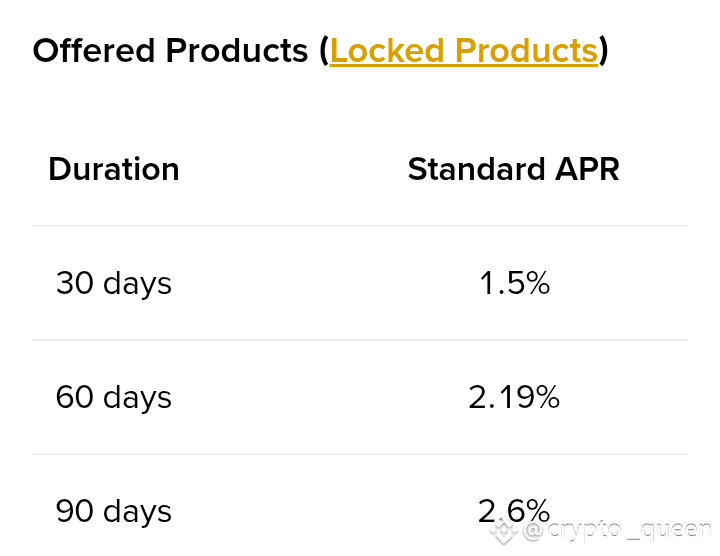Screen dimensions: 720x556
Task: Click the word APR in the column header
Action: pos(587,168)
